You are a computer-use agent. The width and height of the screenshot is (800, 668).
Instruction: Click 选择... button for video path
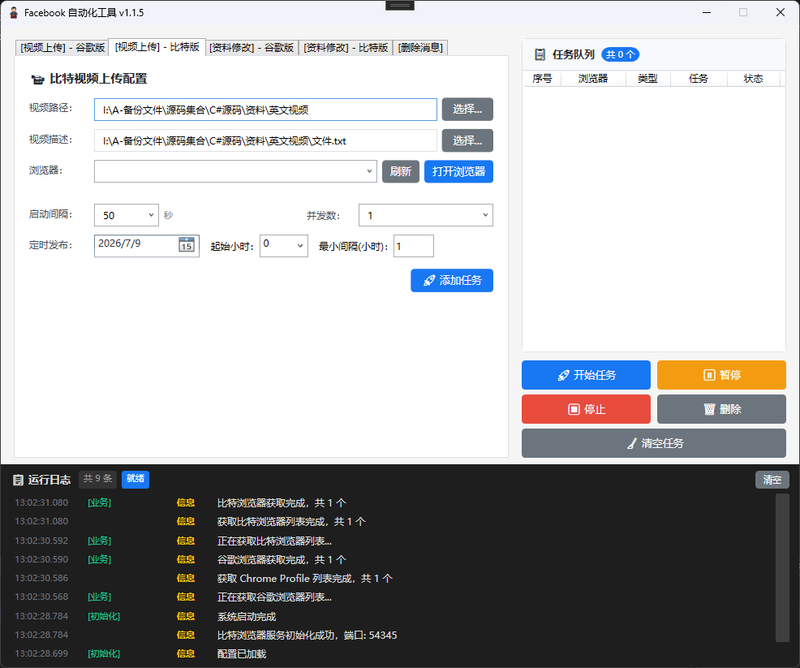(x=467, y=109)
